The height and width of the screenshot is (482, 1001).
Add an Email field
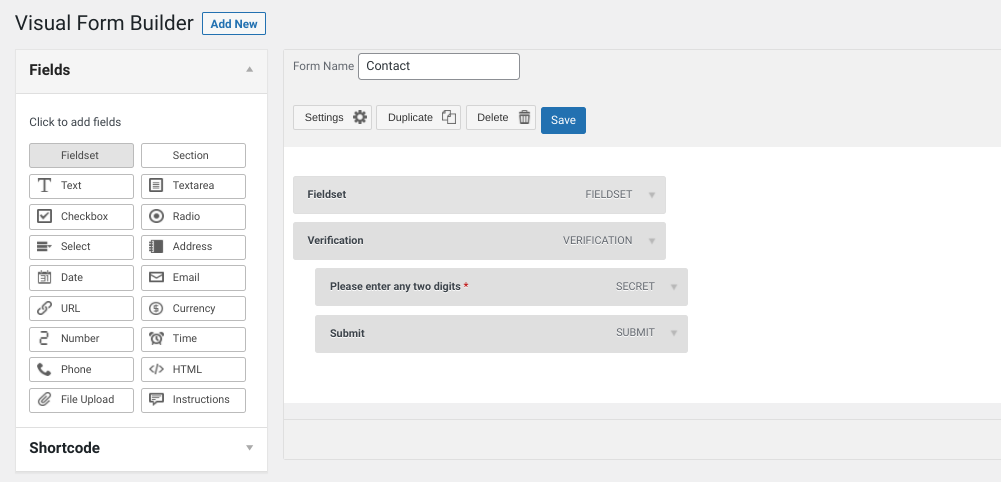pos(193,278)
